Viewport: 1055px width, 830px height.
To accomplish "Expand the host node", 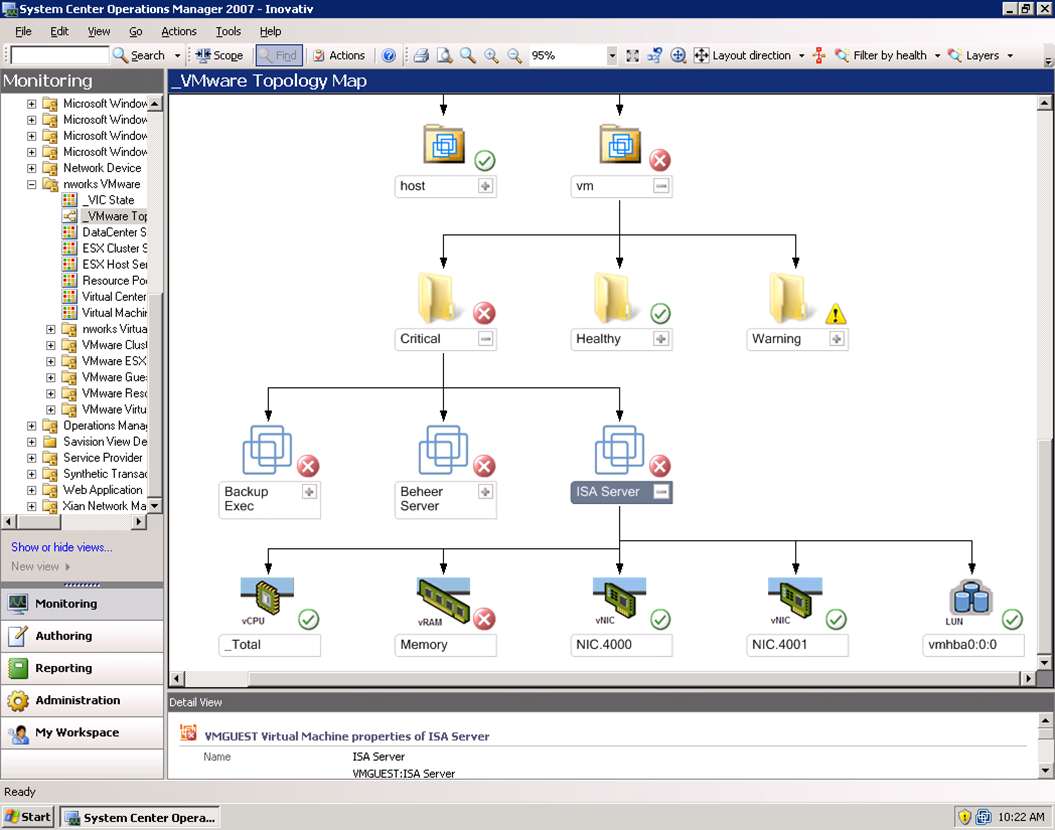I will tap(485, 186).
